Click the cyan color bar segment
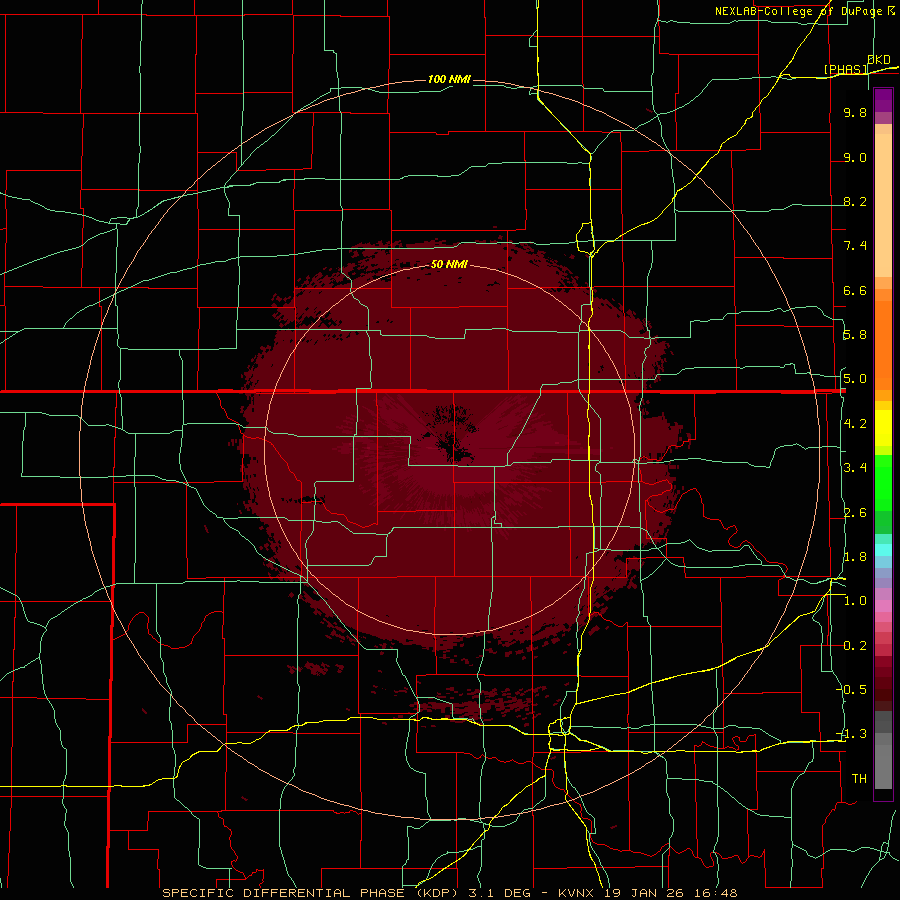Screen dimensions: 900x900 pyautogui.click(x=883, y=550)
